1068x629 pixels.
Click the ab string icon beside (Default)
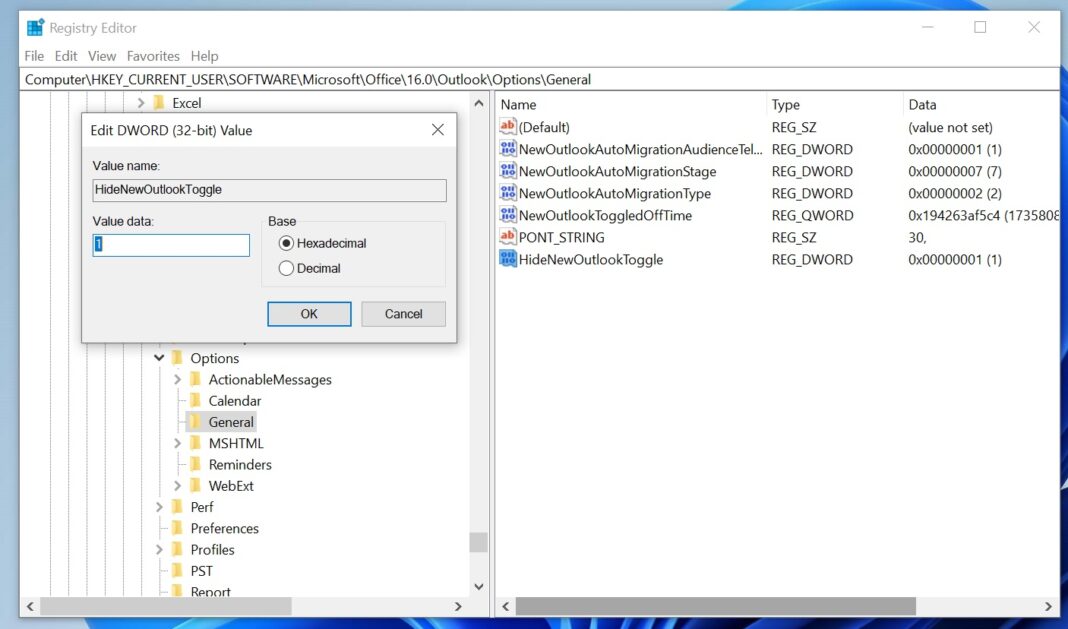pos(506,127)
